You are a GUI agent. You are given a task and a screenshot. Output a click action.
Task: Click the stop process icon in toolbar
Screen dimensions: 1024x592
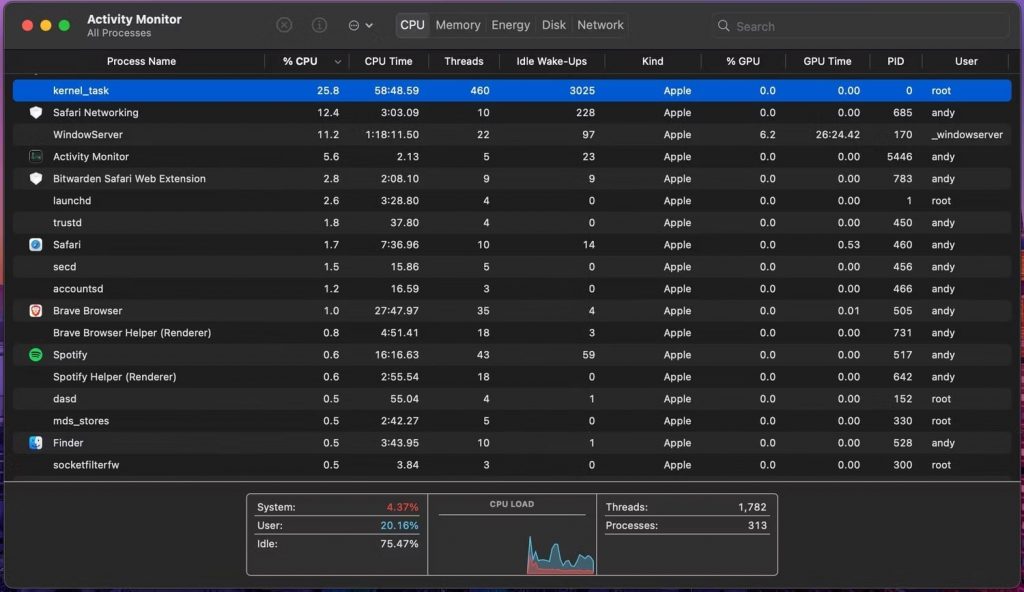284,25
